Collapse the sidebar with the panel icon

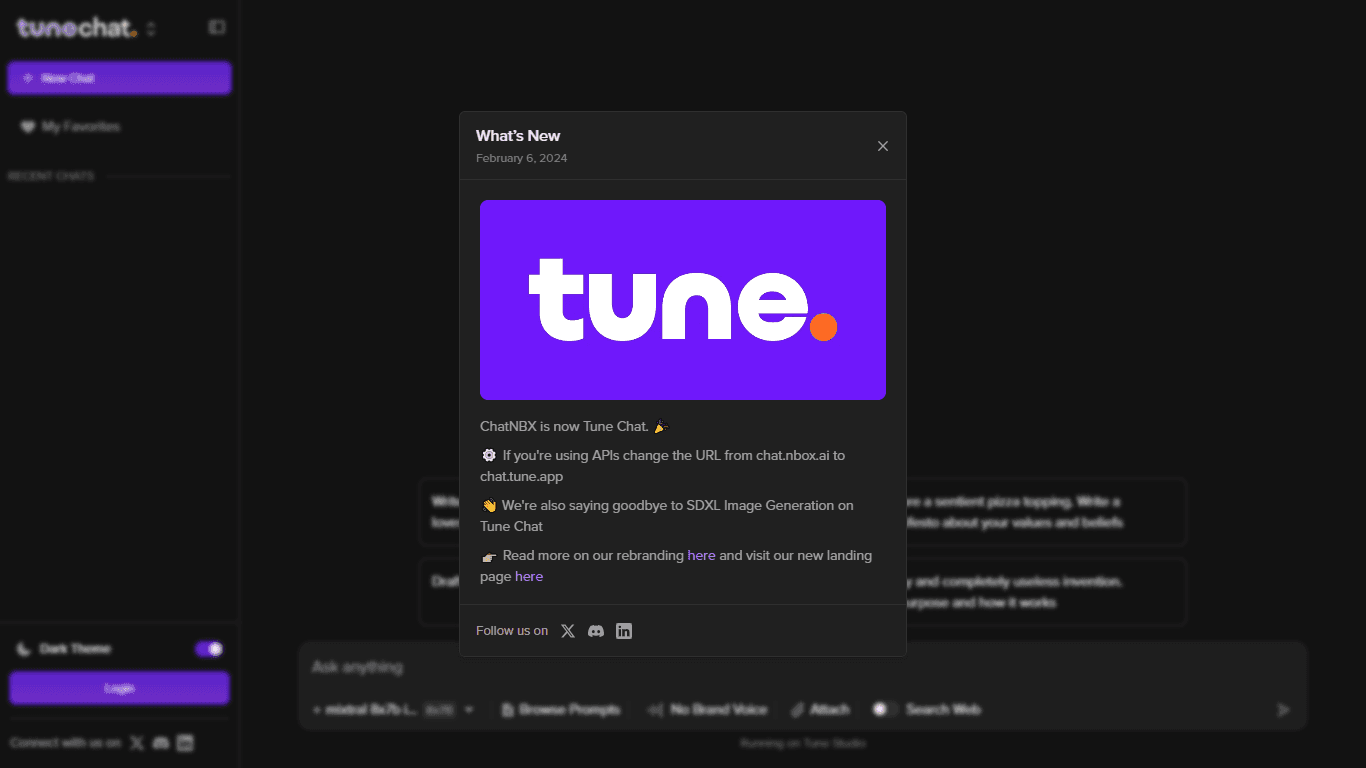217,27
